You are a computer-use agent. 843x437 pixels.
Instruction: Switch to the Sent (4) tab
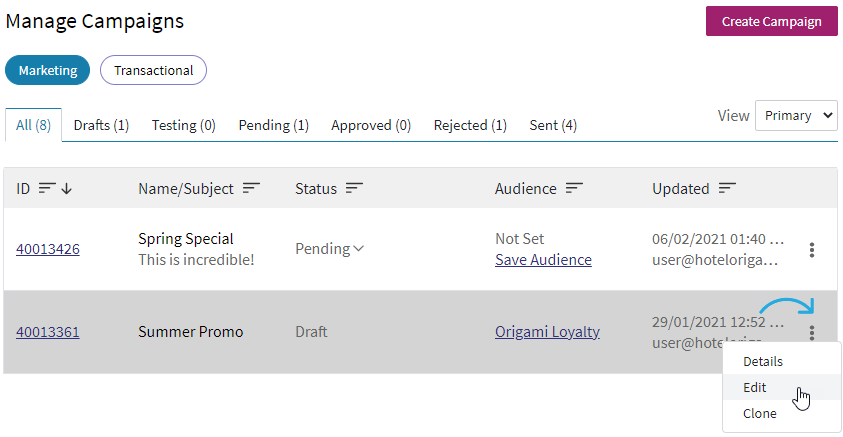click(553, 125)
